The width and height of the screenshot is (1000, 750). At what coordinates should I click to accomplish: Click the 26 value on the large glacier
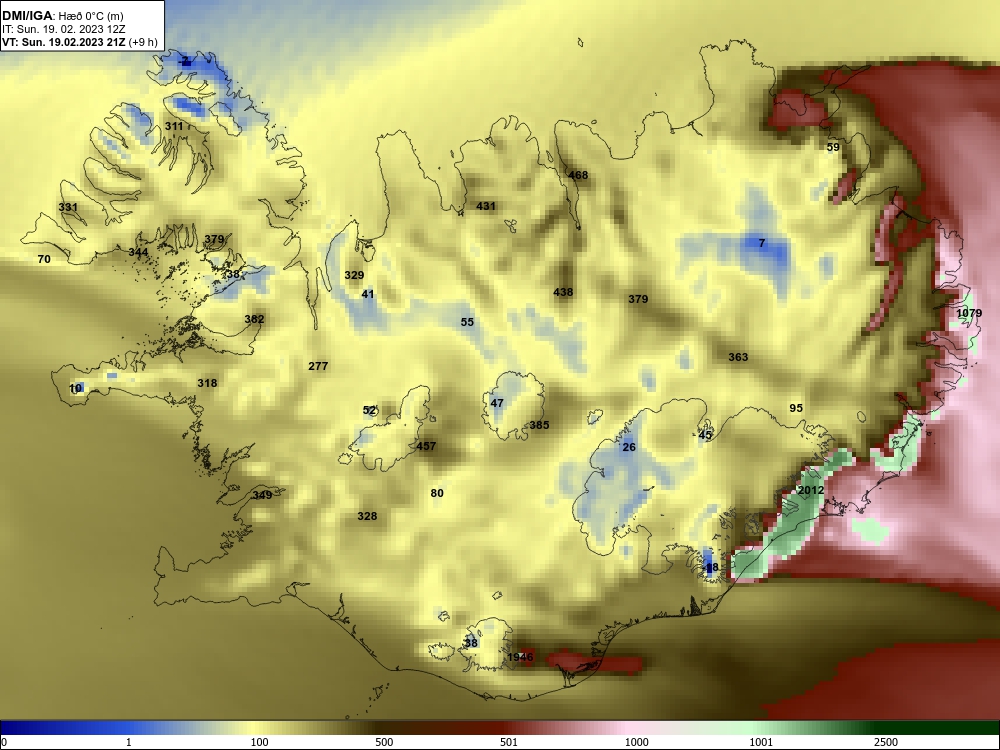pos(629,447)
